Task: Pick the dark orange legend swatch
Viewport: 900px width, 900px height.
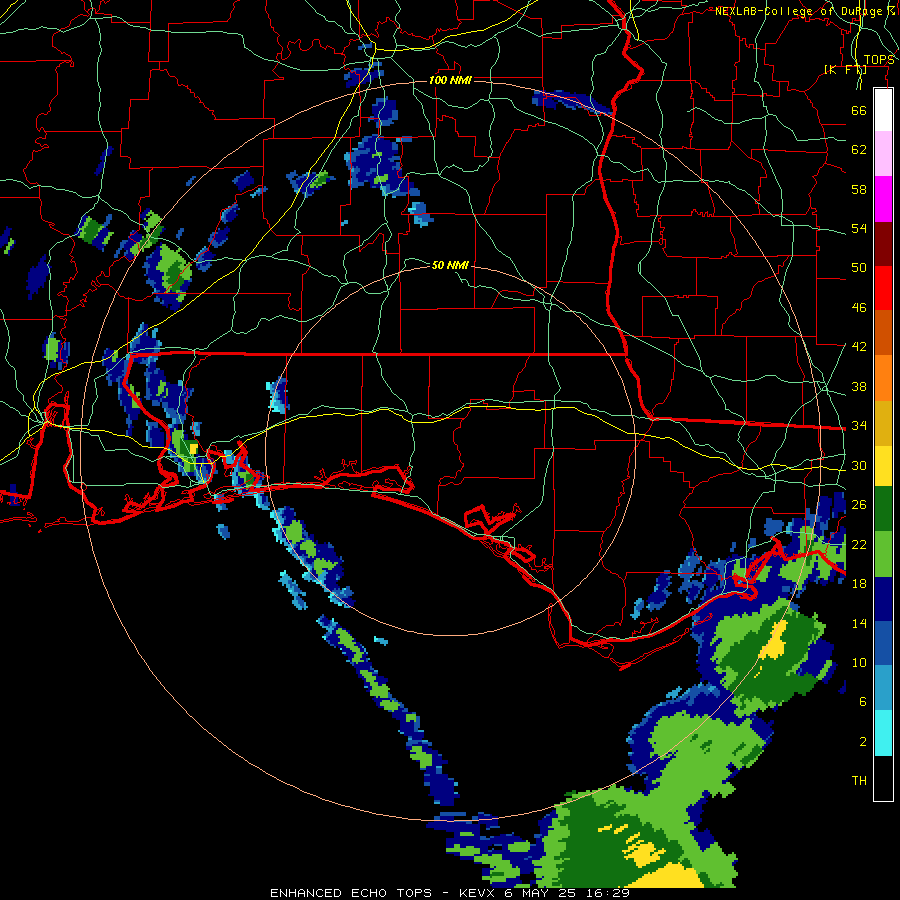Action: pos(883,332)
